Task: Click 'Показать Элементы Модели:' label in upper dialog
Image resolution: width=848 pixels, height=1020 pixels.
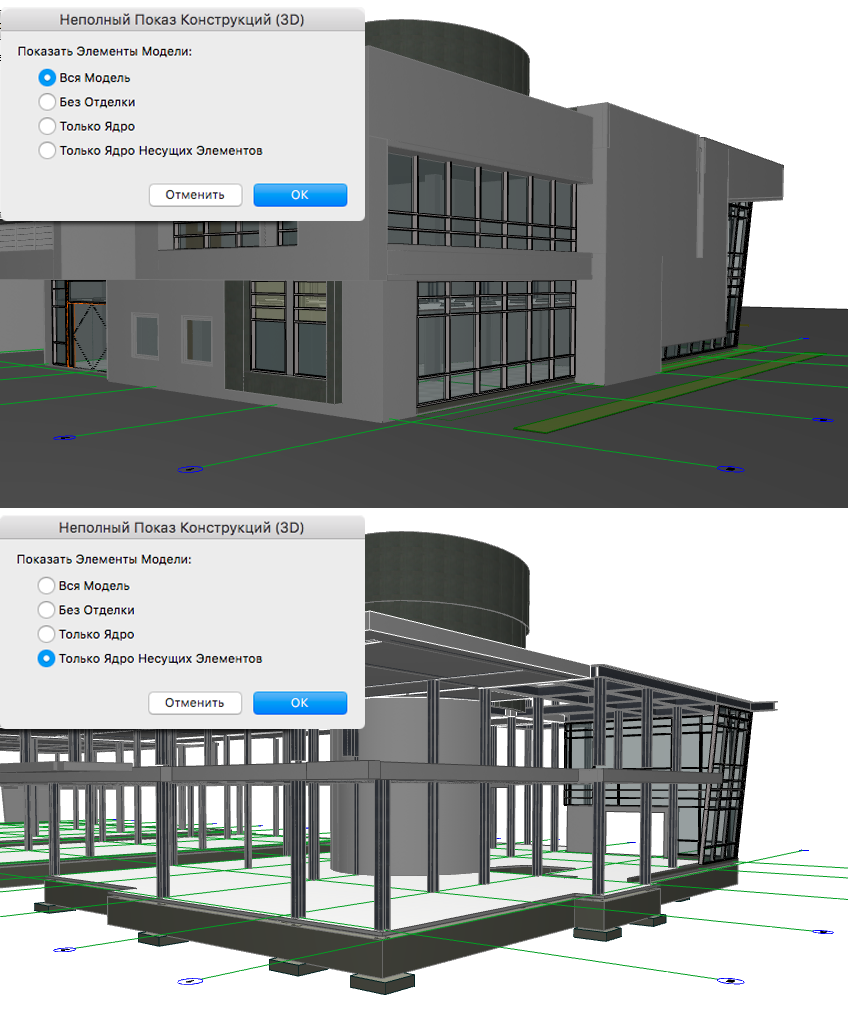Action: [x=105, y=51]
